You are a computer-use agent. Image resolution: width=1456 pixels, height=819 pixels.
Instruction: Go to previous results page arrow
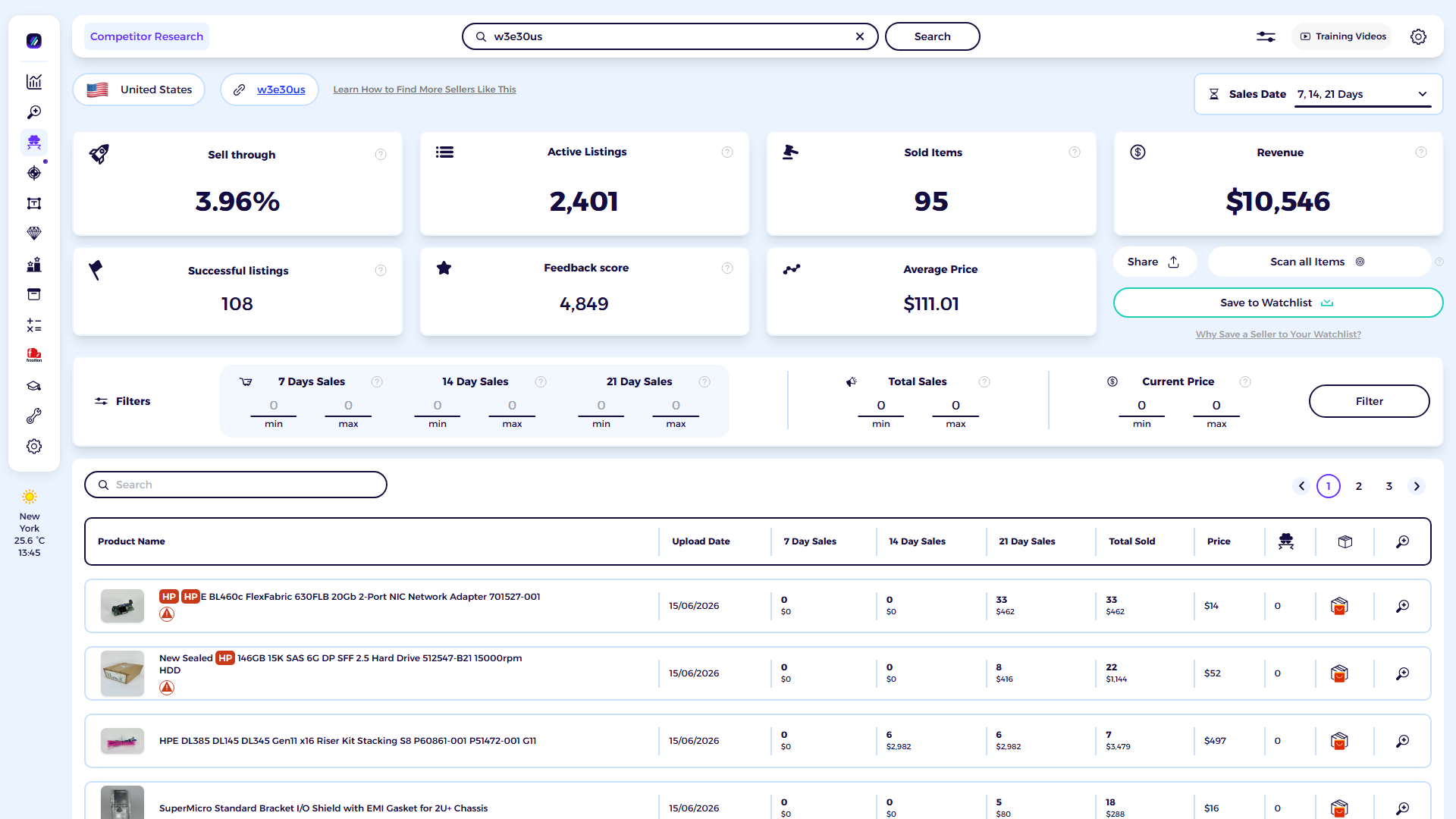(1301, 486)
